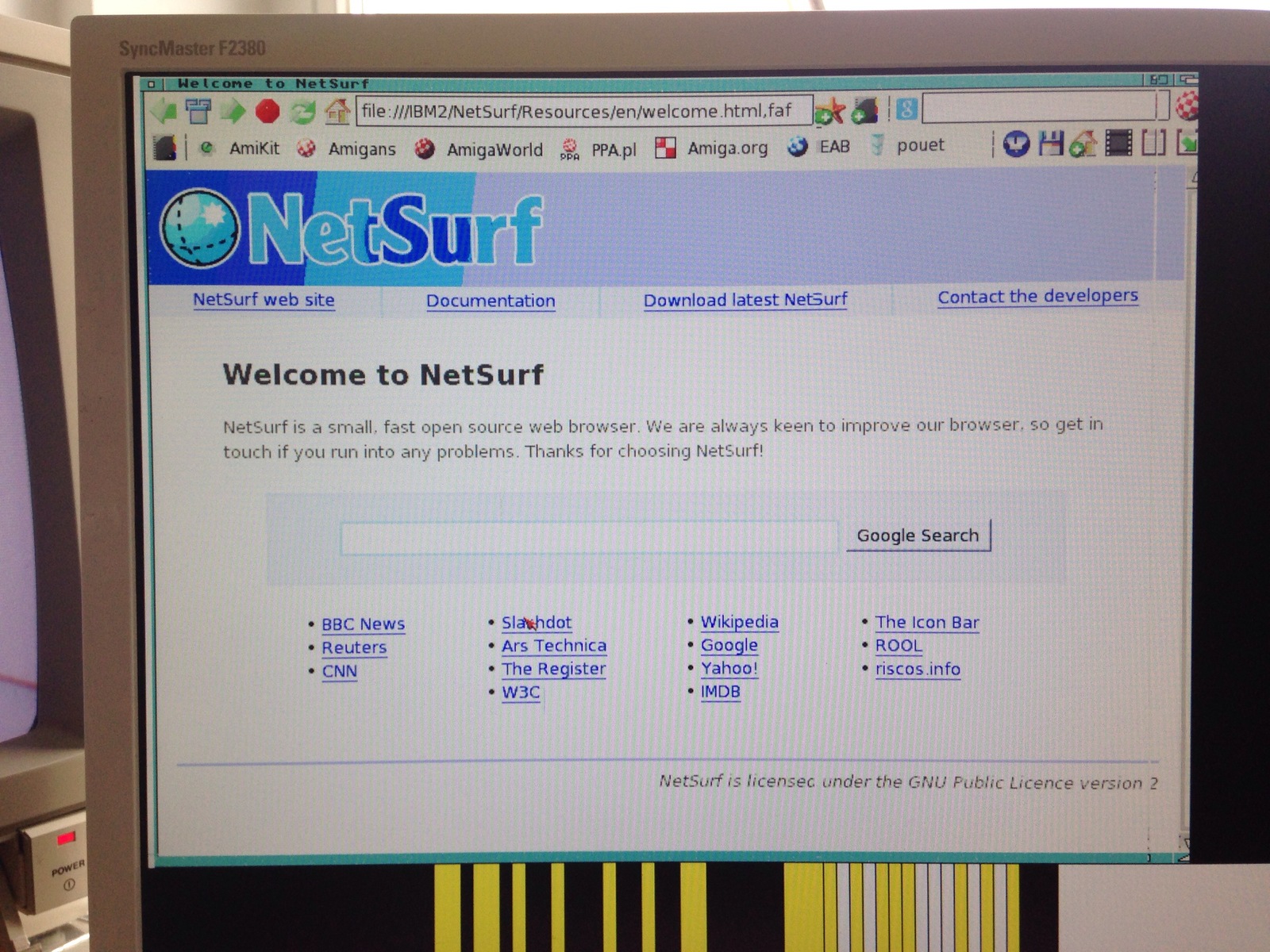Open EAB bookmark
Image resolution: width=1270 pixels, height=952 pixels.
819,147
